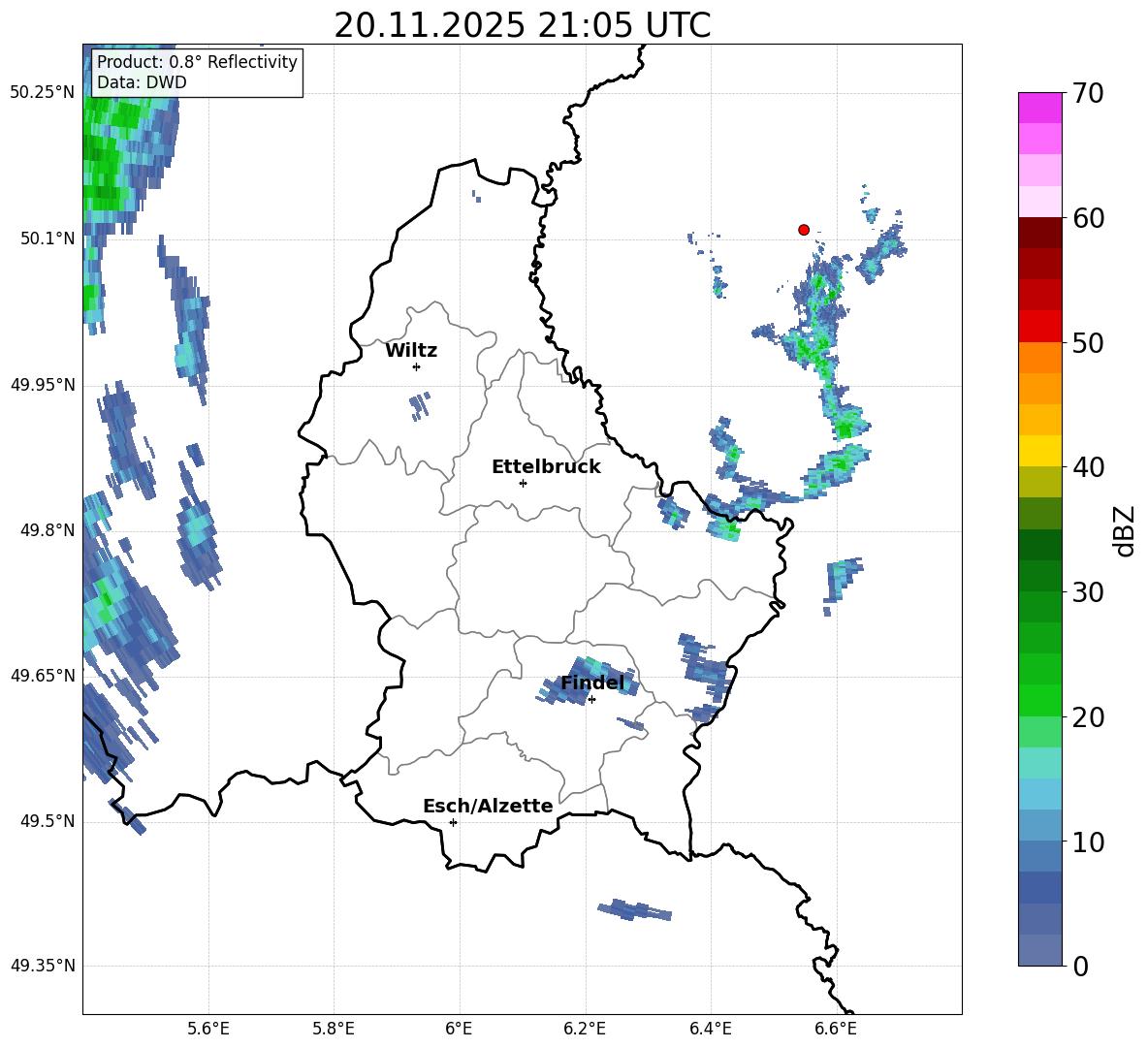Click the dBZ colorbar label
The height and width of the screenshot is (1048, 1148).
(1125, 530)
